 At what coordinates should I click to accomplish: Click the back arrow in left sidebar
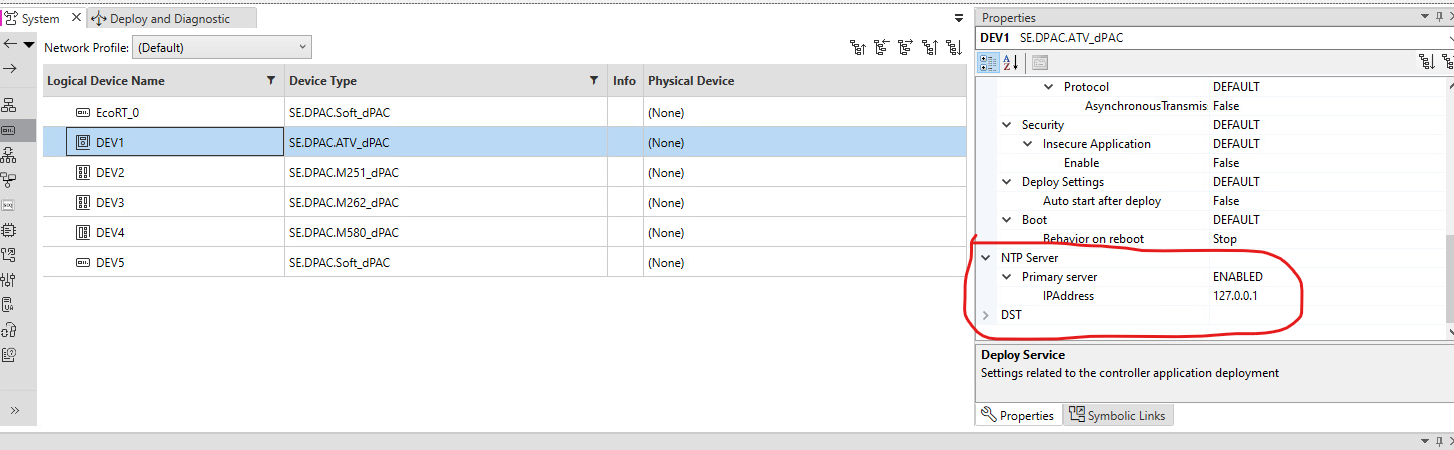click(10, 44)
